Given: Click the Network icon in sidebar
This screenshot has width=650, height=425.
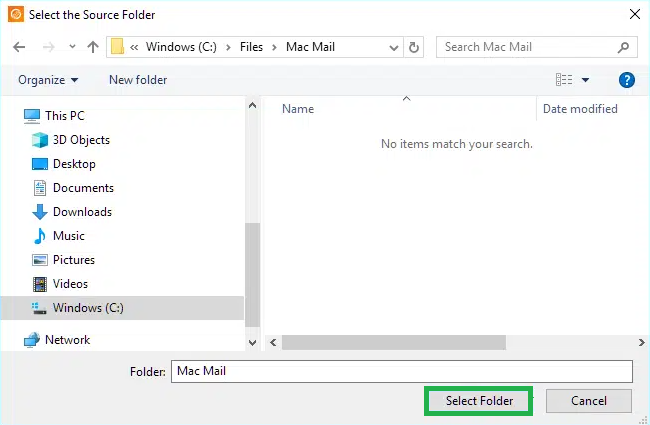Looking at the screenshot, I should point(32,340).
